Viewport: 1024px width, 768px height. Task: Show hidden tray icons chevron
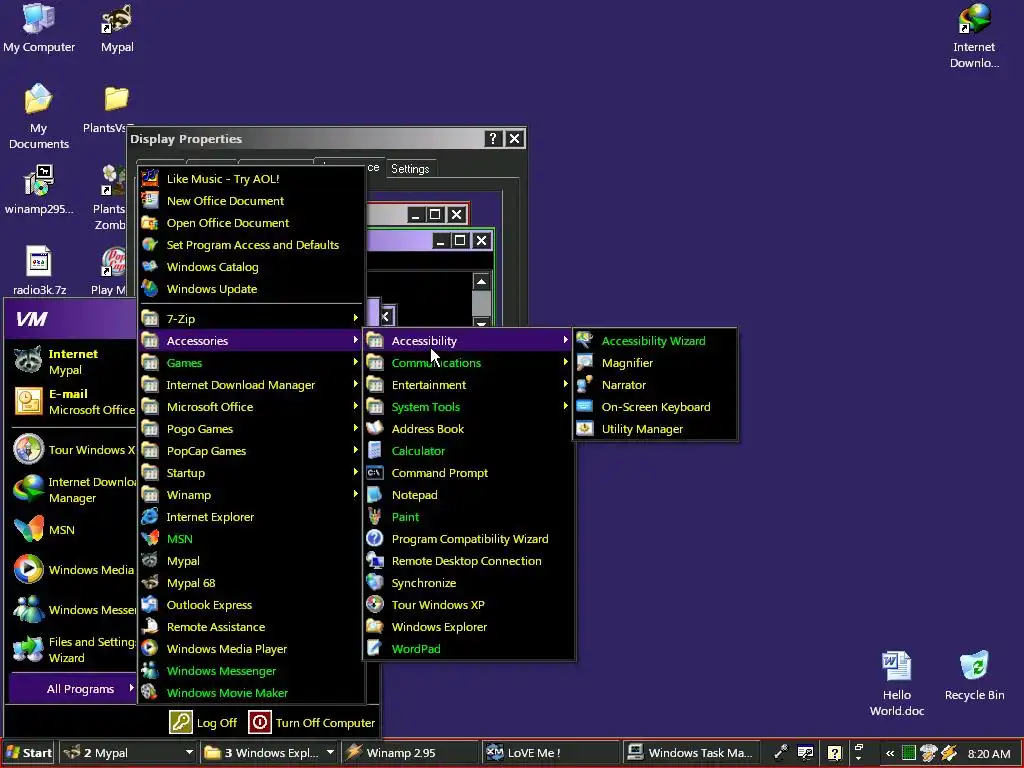pyautogui.click(x=889, y=753)
